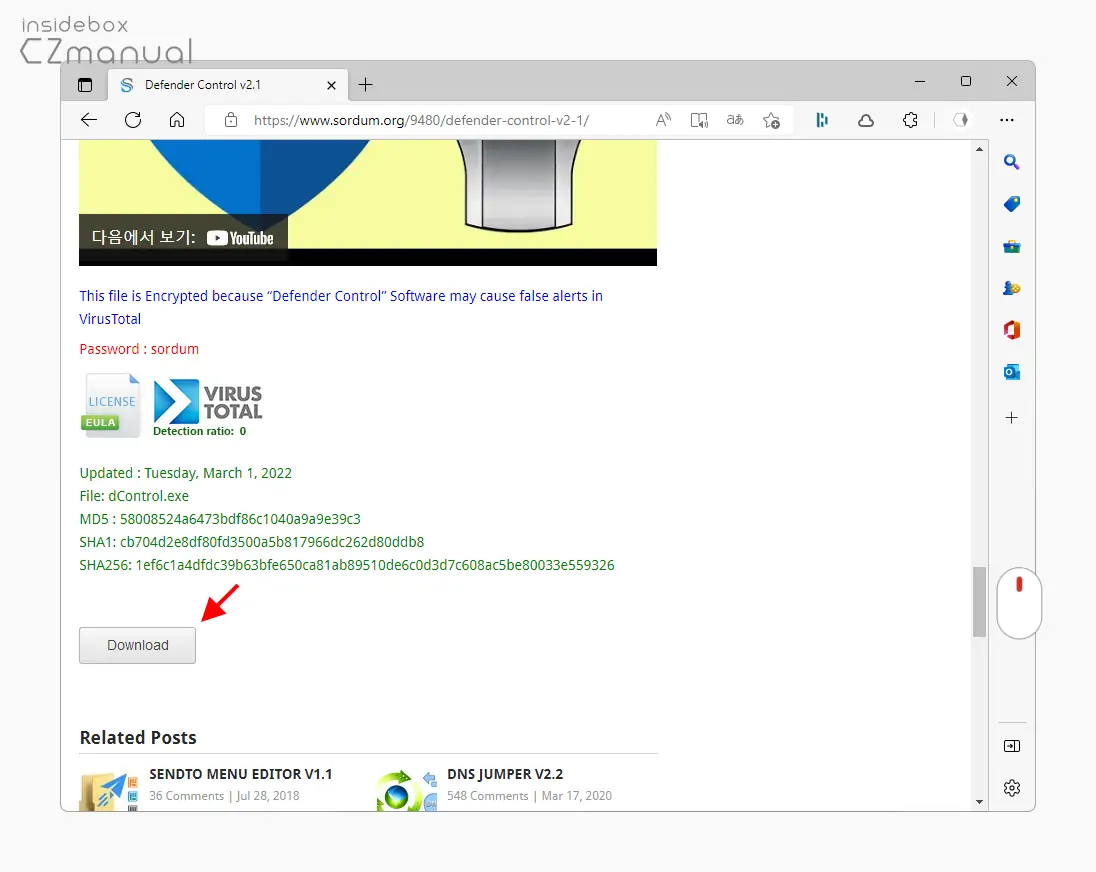Screen dimensions: 1096x872
Task: Open SendTo Menu Editor v1.1 post
Action: (x=240, y=774)
